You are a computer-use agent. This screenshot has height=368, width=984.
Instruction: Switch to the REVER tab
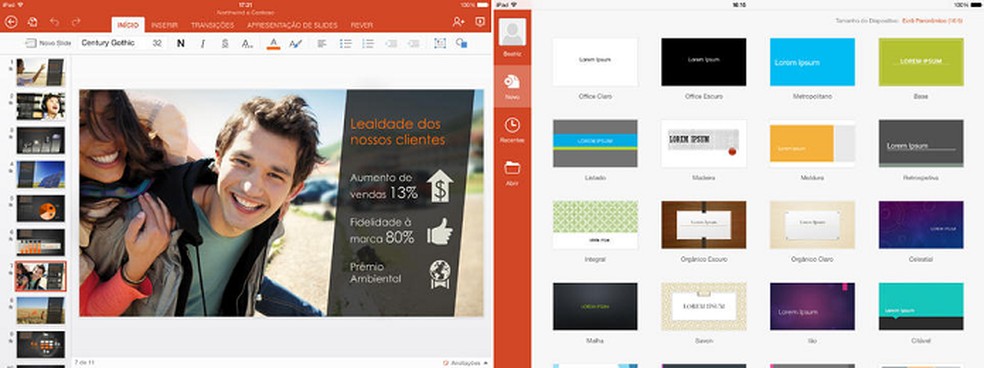tap(362, 26)
